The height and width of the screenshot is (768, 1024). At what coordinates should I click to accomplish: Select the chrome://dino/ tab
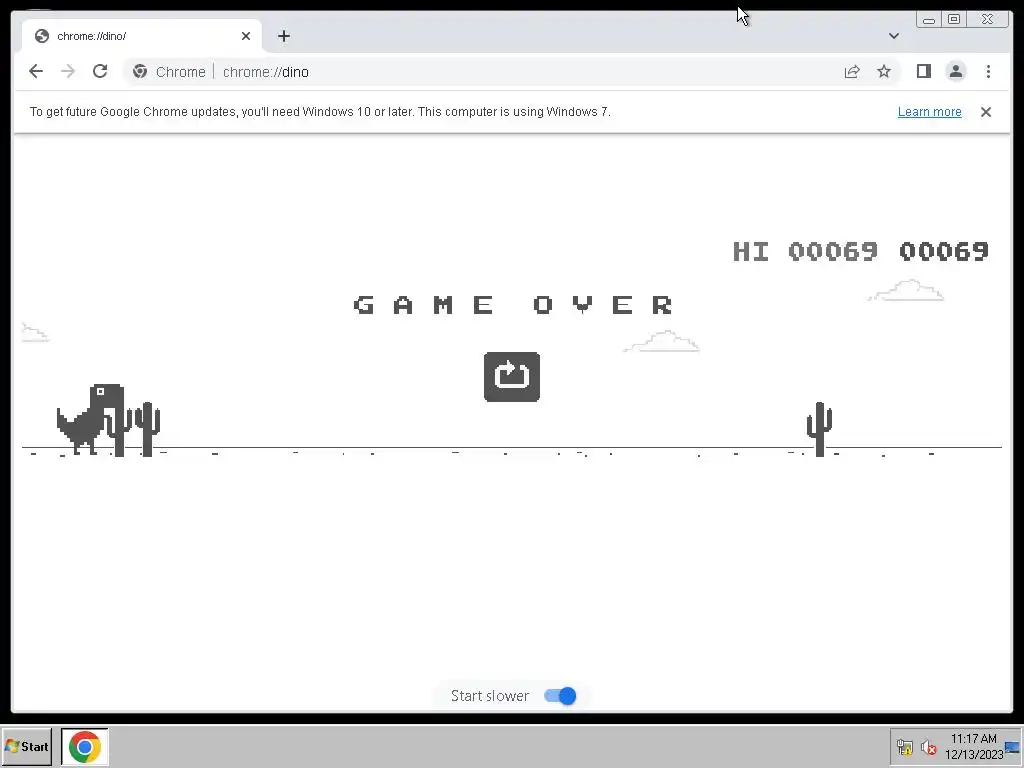pos(142,36)
